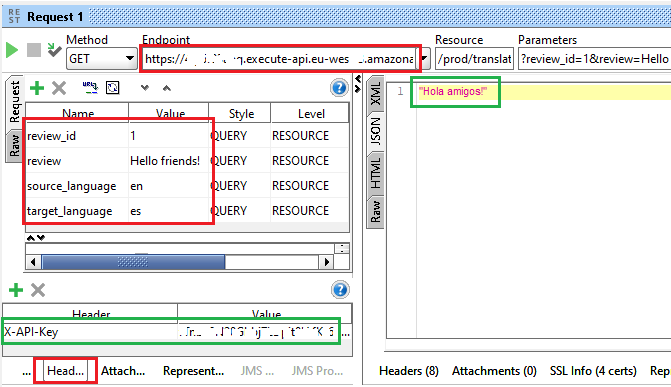
Task: Click the refresh parameters icon in toolbar
Action: pyautogui.click(x=113, y=88)
